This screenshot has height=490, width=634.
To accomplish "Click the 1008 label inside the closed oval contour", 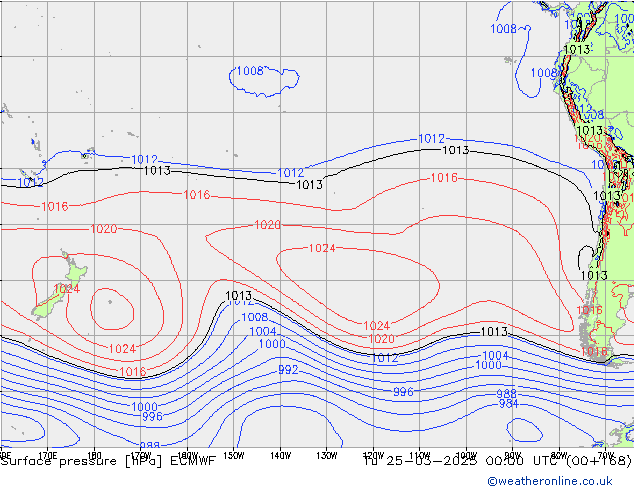I will (x=249, y=71).
